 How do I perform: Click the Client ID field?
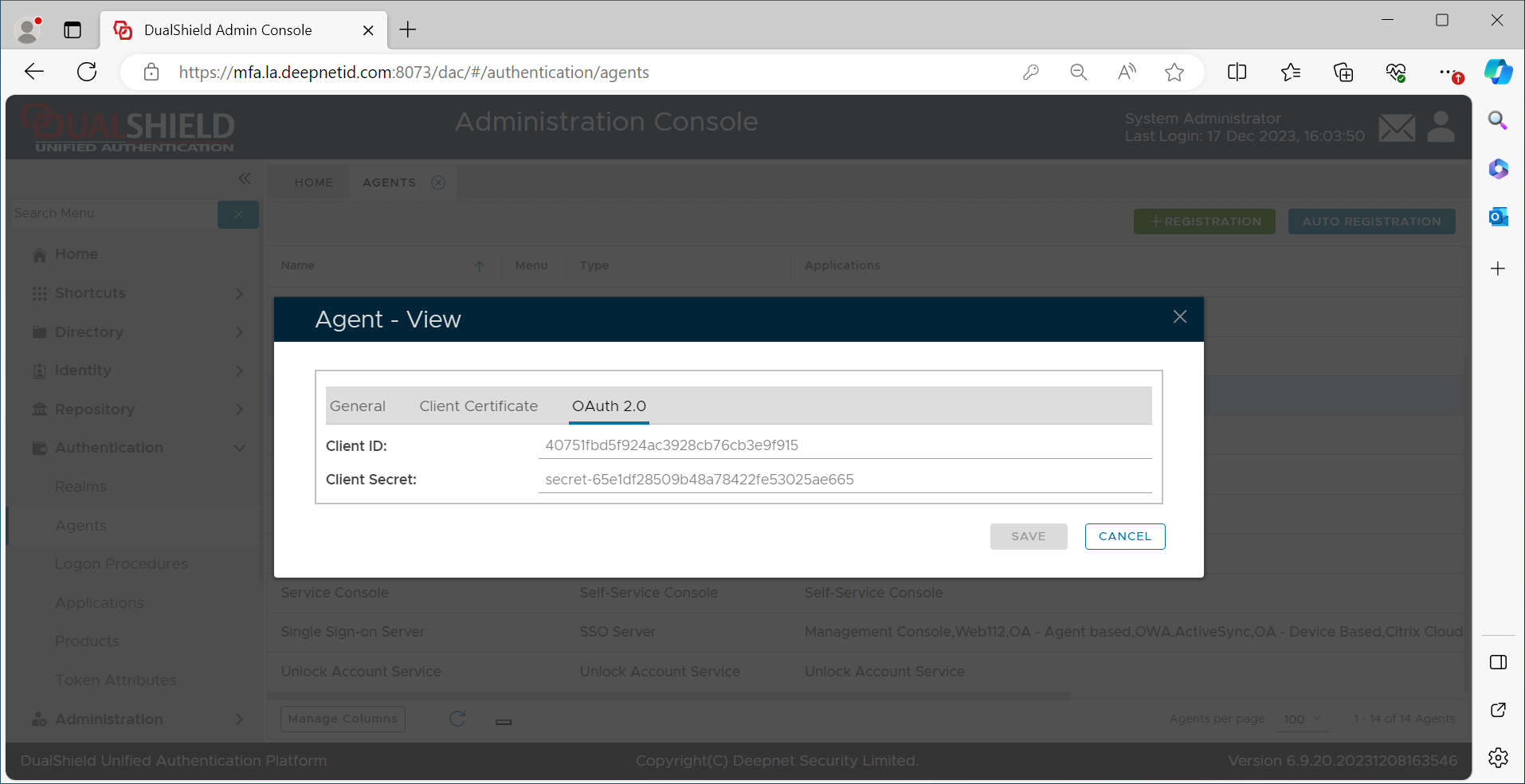[845, 445]
